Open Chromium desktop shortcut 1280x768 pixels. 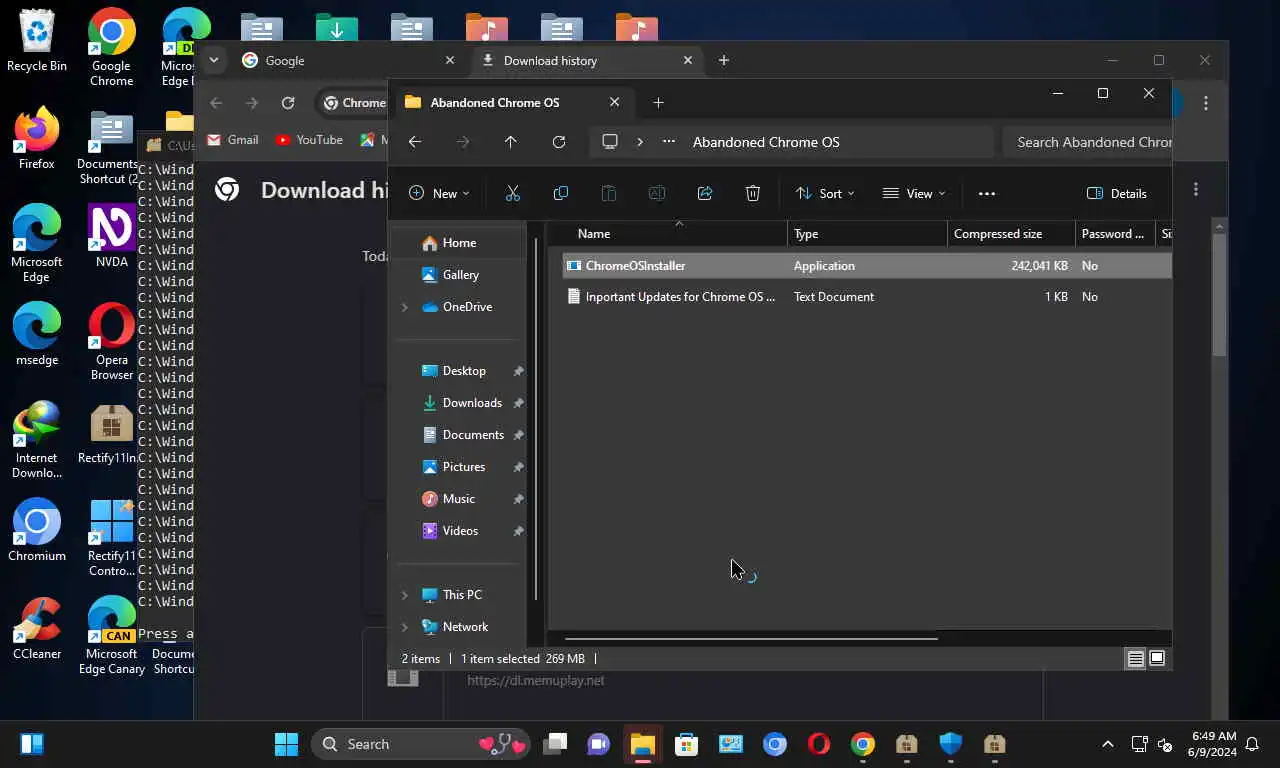point(37,530)
